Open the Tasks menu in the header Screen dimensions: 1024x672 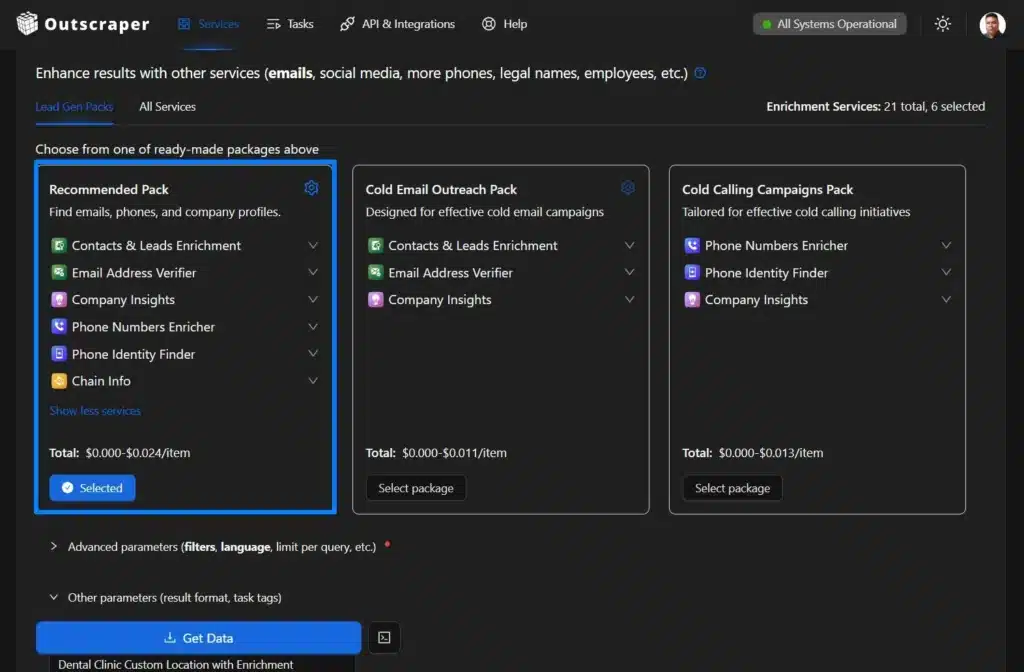point(290,23)
